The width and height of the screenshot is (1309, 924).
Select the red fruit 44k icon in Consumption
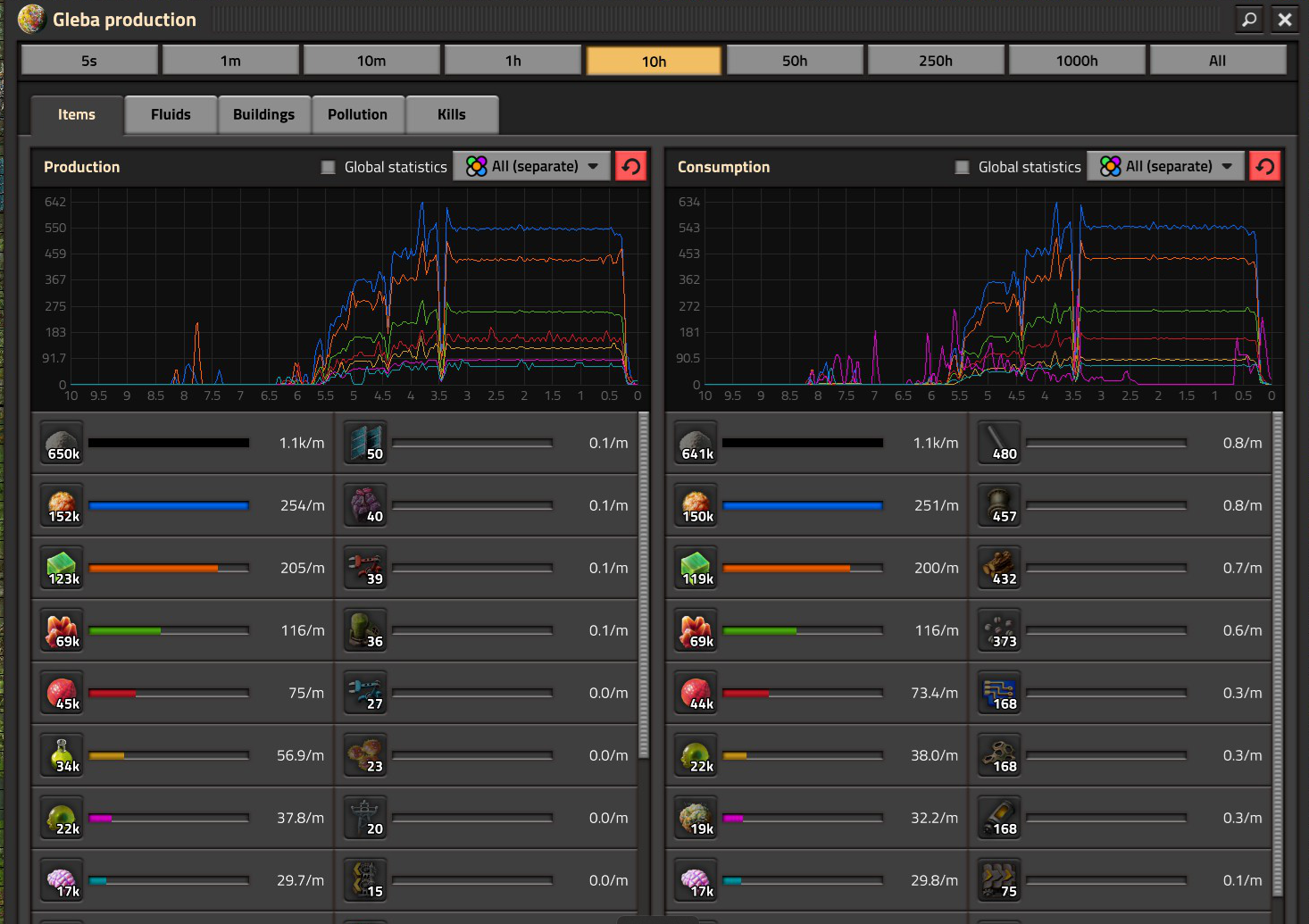tap(696, 693)
